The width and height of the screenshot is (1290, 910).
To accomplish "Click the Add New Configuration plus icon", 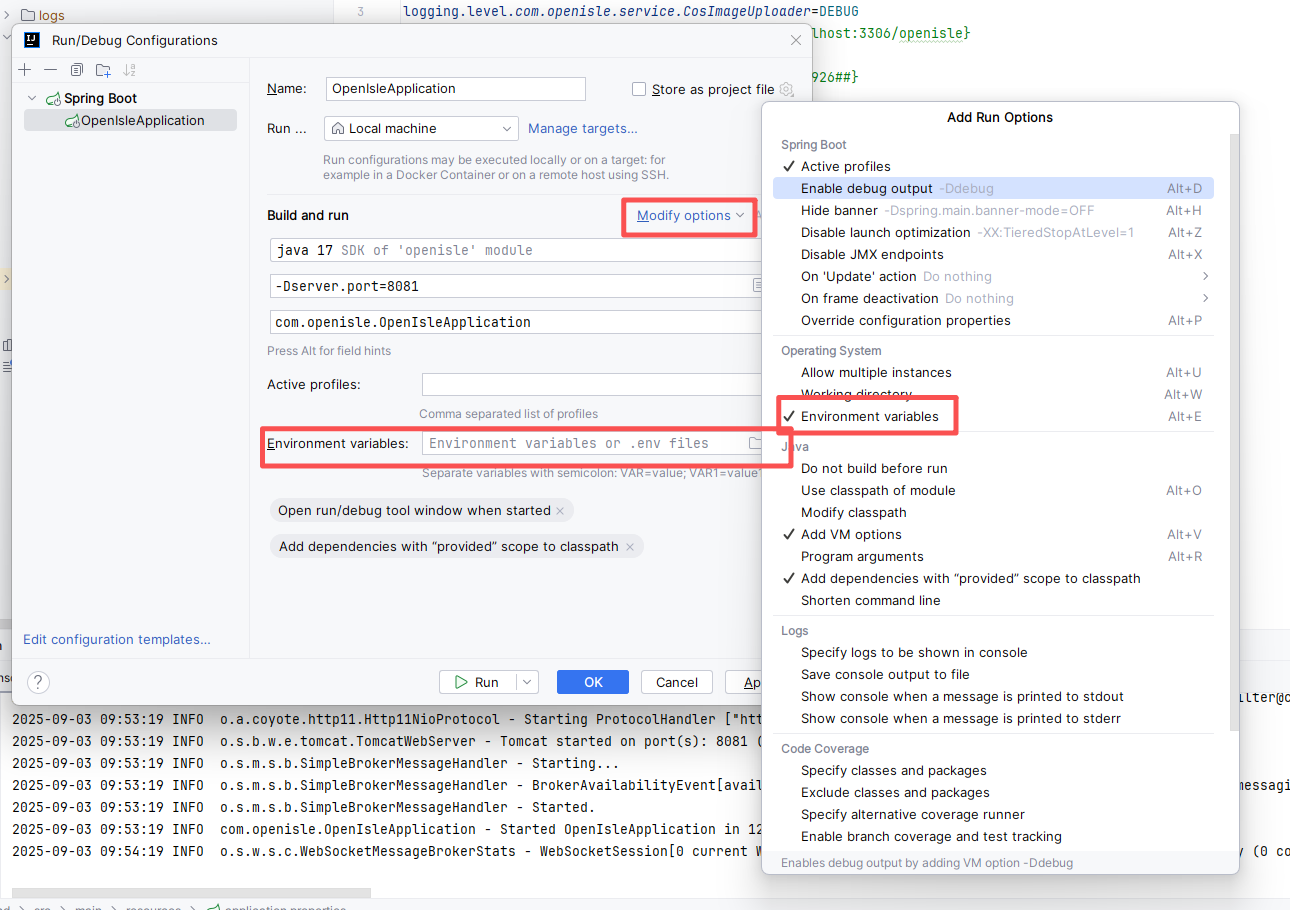I will tap(25, 70).
